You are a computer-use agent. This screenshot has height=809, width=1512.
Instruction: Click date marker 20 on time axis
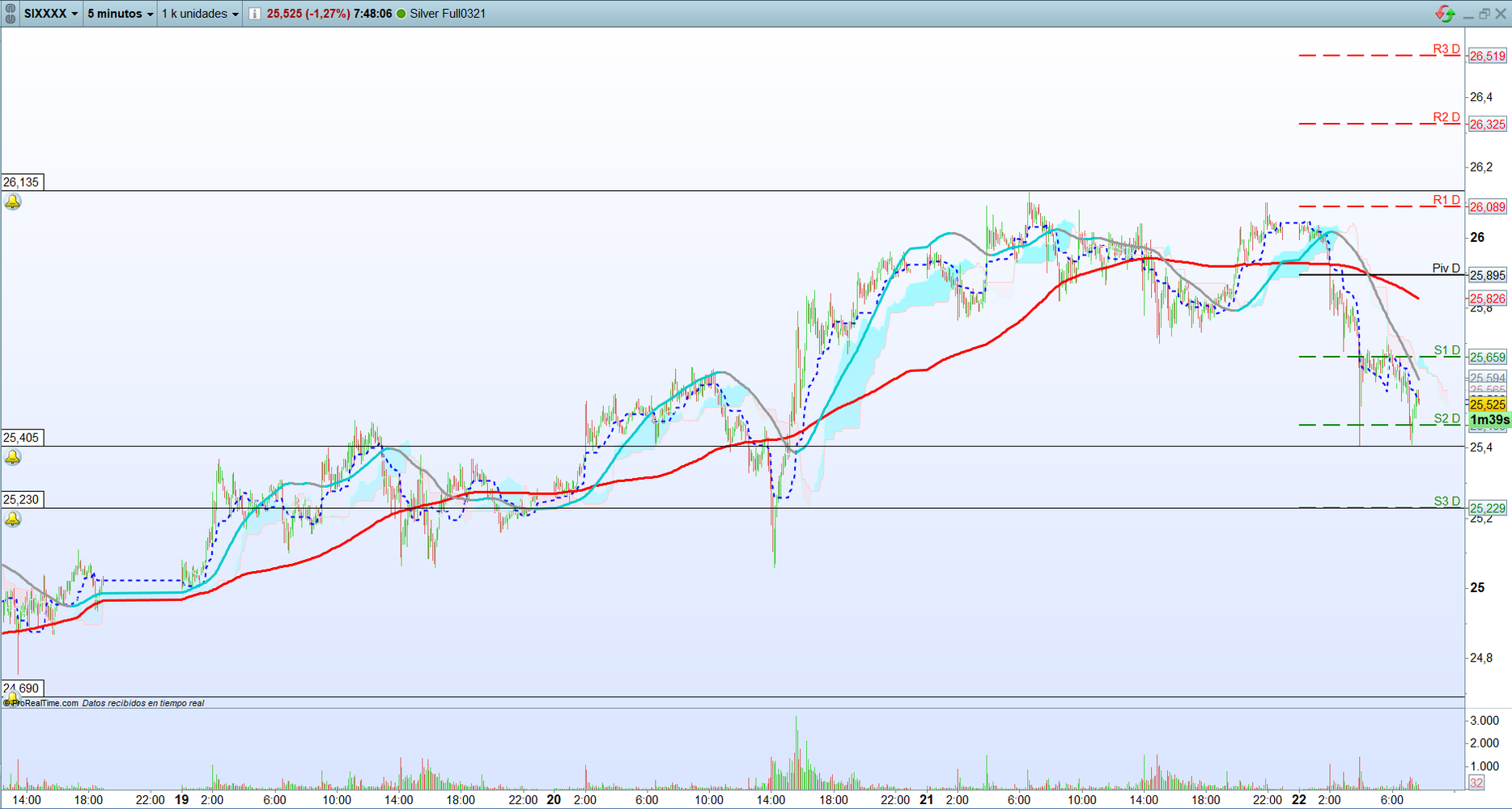coord(554,799)
